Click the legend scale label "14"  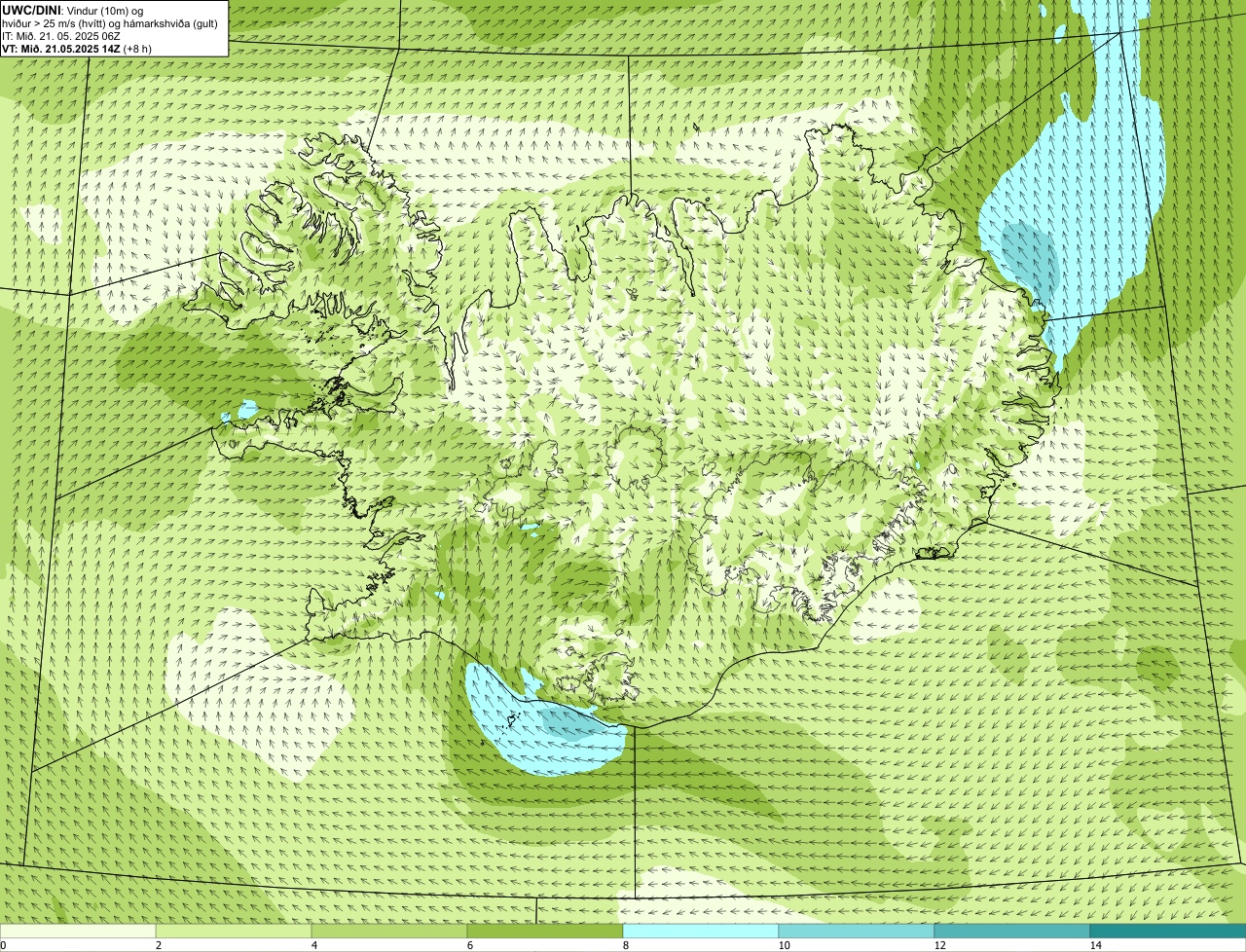pyautogui.click(x=1095, y=945)
